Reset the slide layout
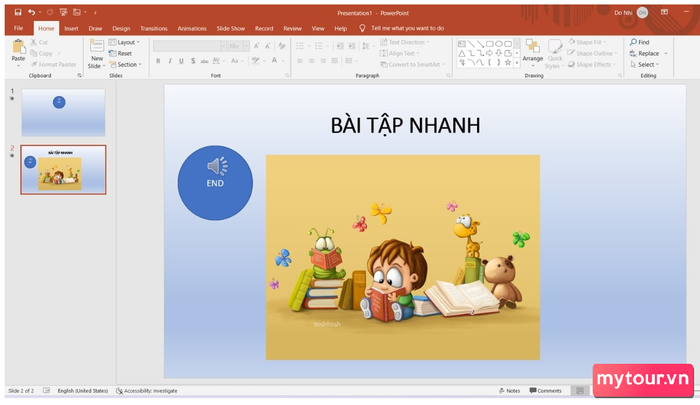Viewport: 700px width, 405px height. coord(121,53)
